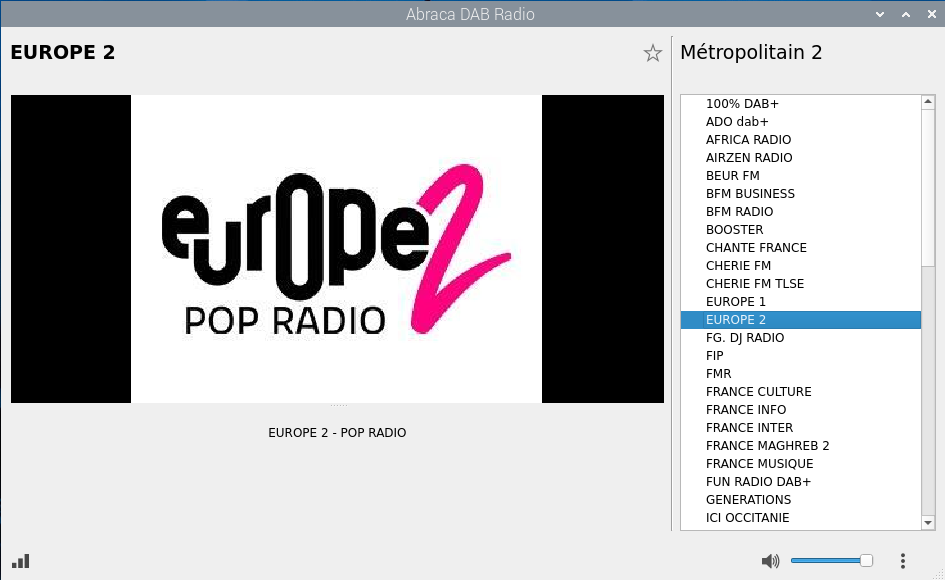
Task: Select BFM BUSINESS station
Action: (750, 194)
